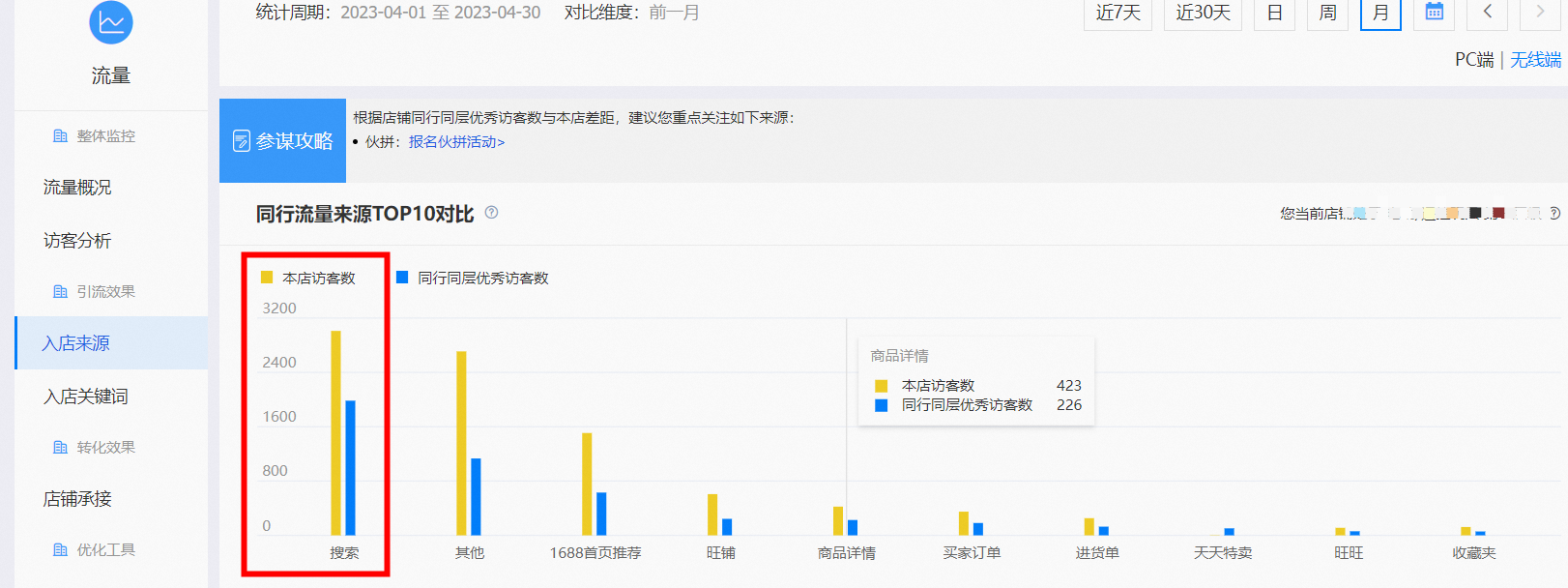Viewport: 1568px width, 588px height.
Task: Click the 转化效果 section icon
Action: (x=60, y=448)
